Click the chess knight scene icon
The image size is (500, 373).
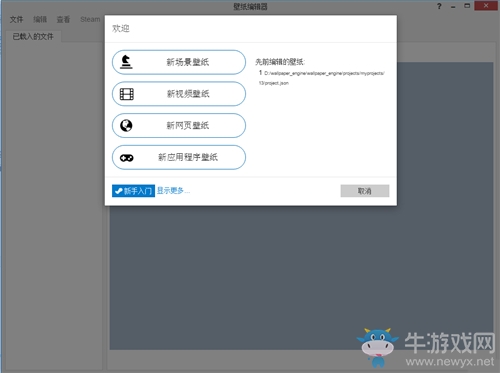click(126, 62)
